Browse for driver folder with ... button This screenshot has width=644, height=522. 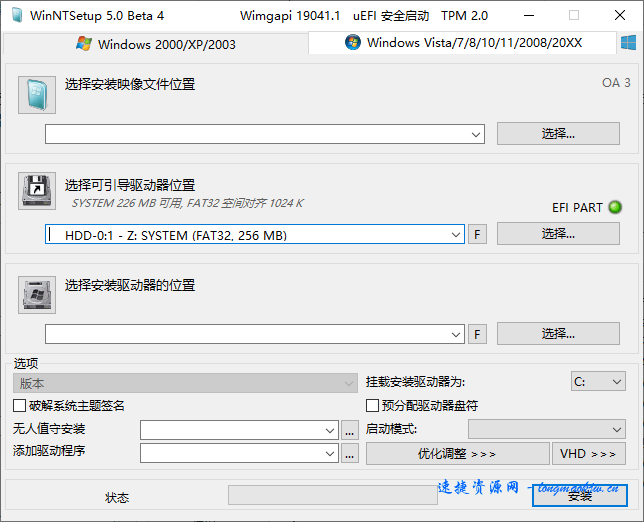(350, 453)
